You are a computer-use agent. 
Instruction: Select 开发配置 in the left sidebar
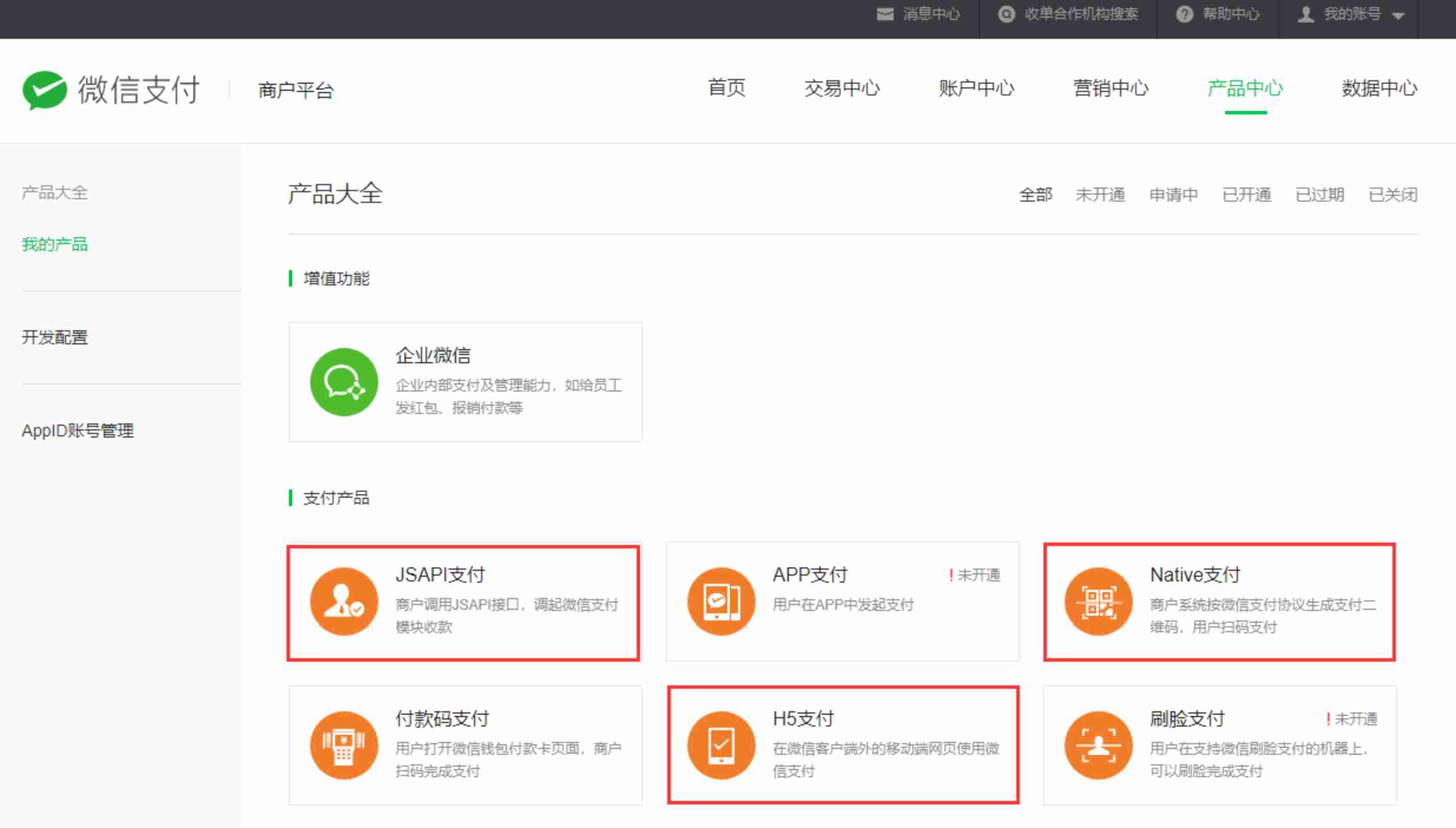pos(55,337)
